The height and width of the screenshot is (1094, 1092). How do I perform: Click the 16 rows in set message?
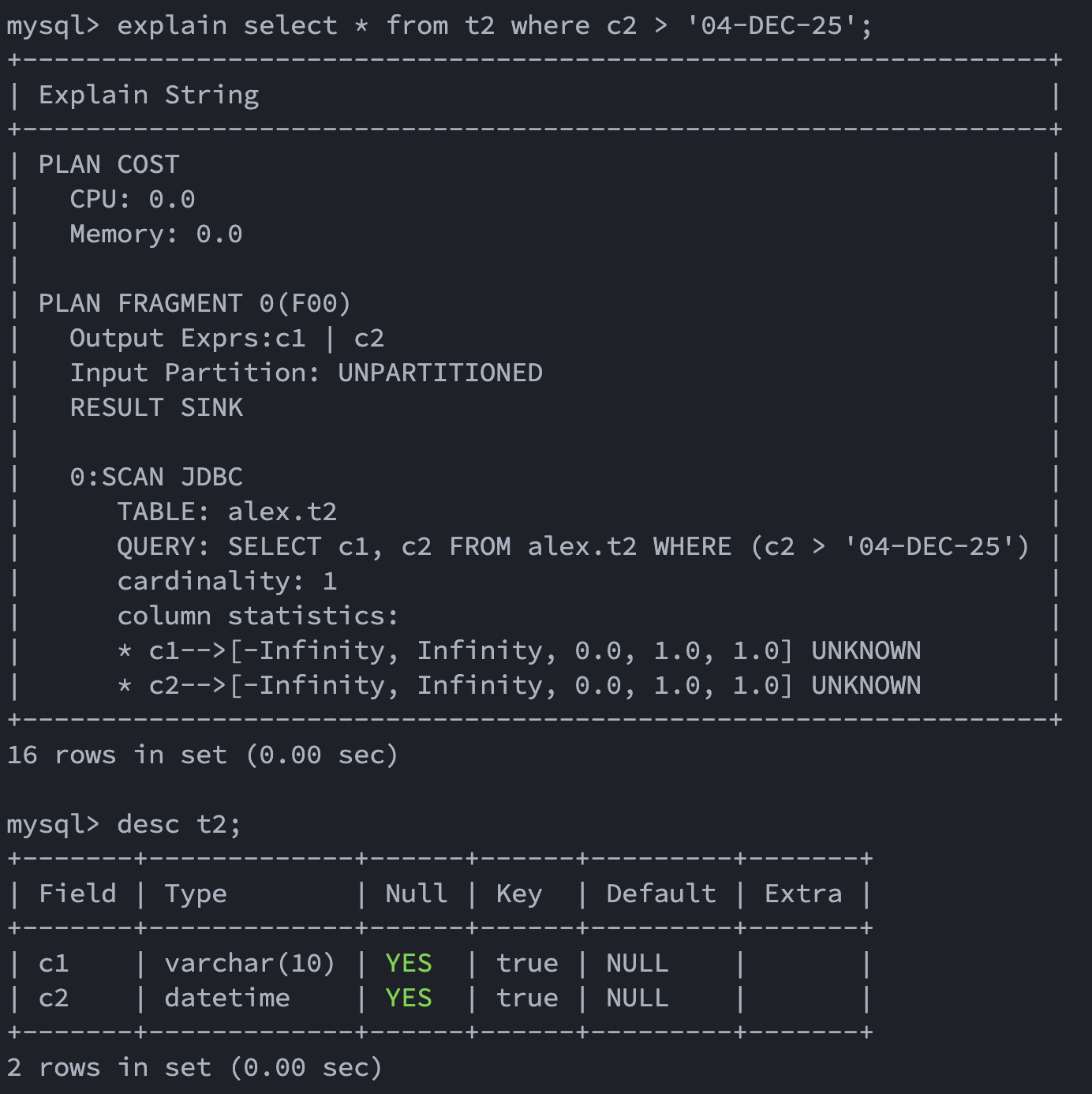pyautogui.click(x=202, y=755)
